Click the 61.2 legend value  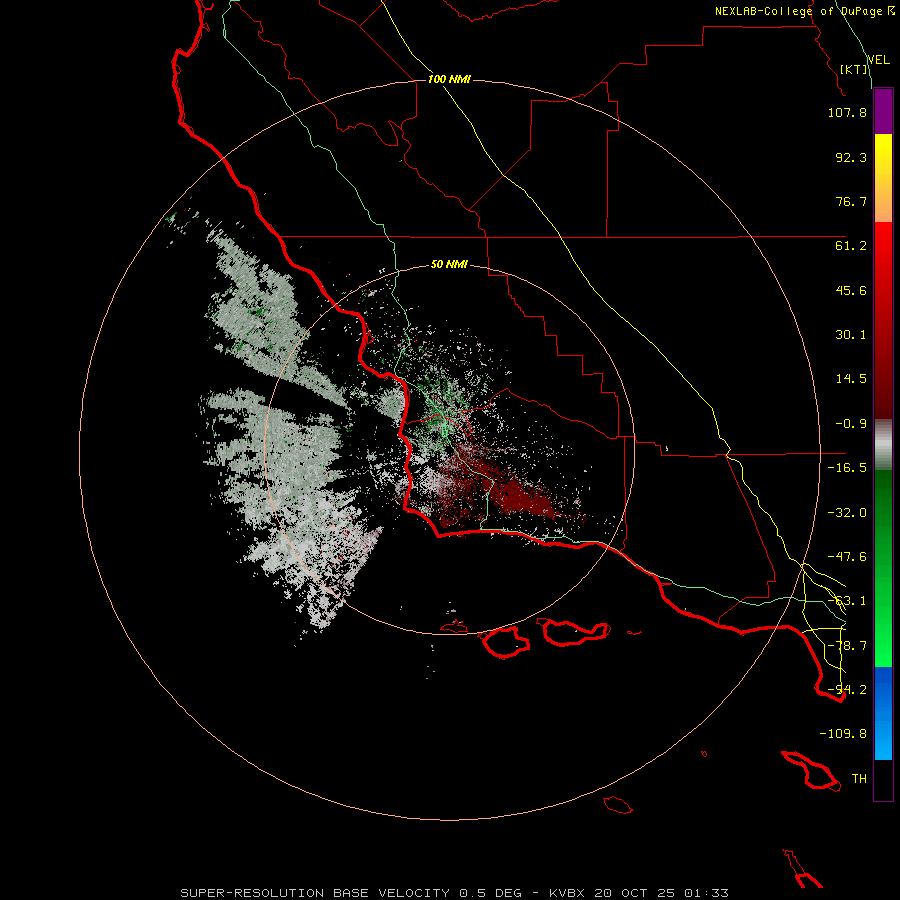pyautogui.click(x=851, y=246)
